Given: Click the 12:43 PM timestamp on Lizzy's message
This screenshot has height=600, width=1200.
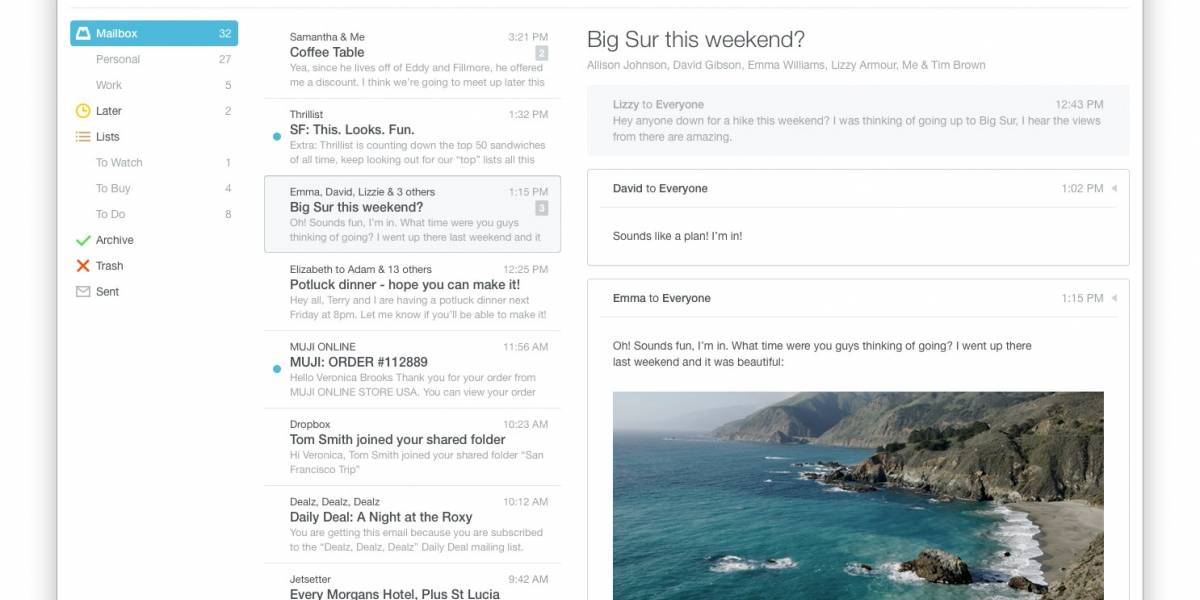Looking at the screenshot, I should click(1079, 104).
